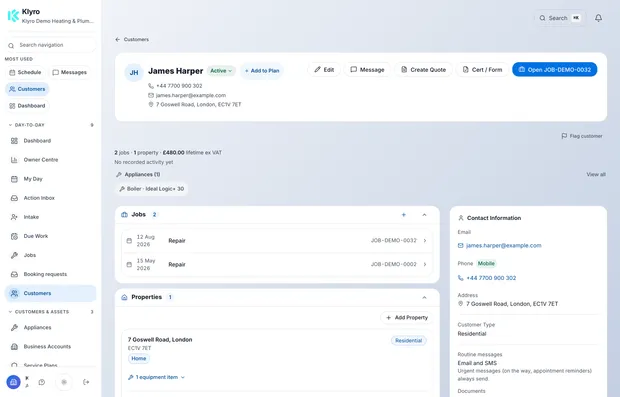
Task: Open the notifications bell
Action: pos(598,18)
